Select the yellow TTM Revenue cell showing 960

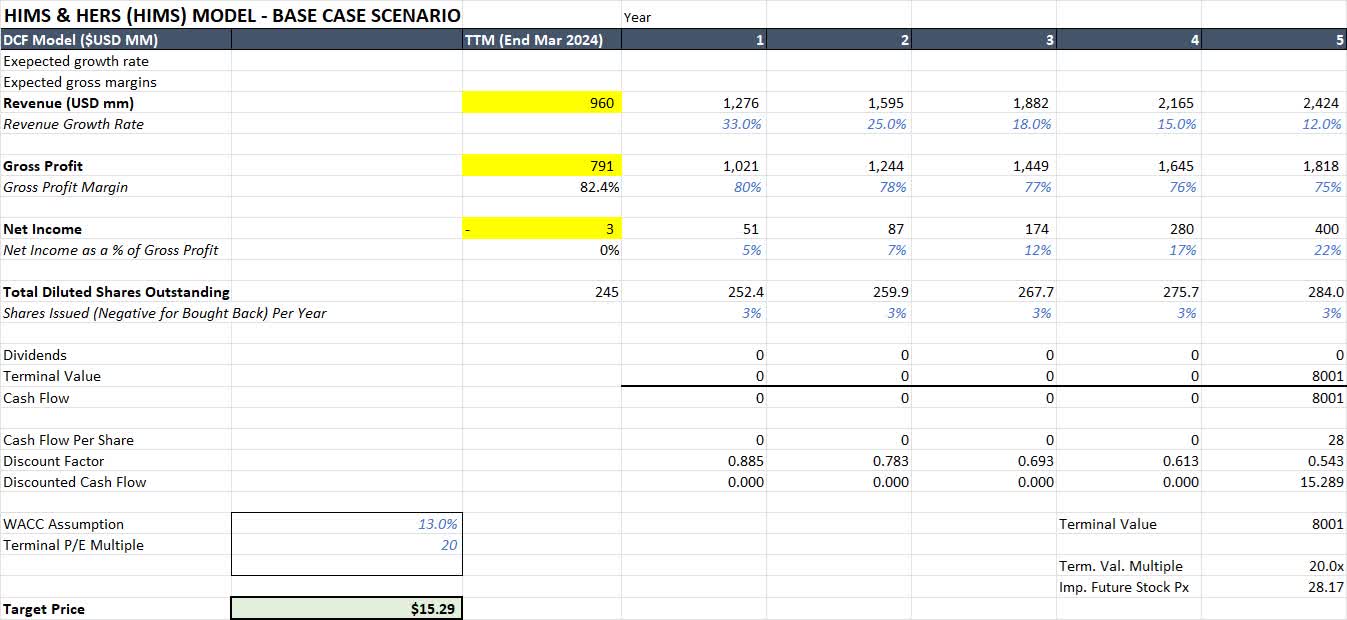[541, 103]
